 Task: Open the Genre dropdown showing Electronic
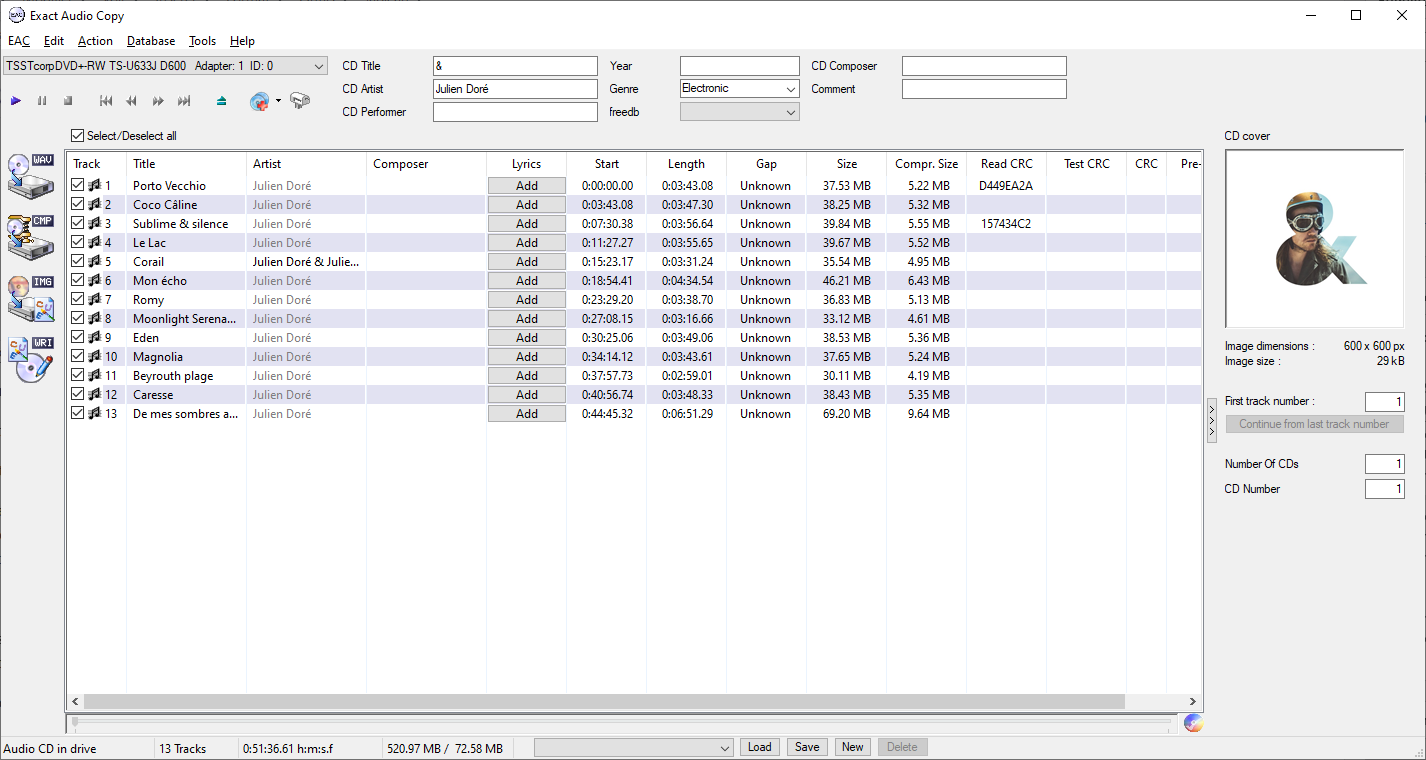point(739,89)
